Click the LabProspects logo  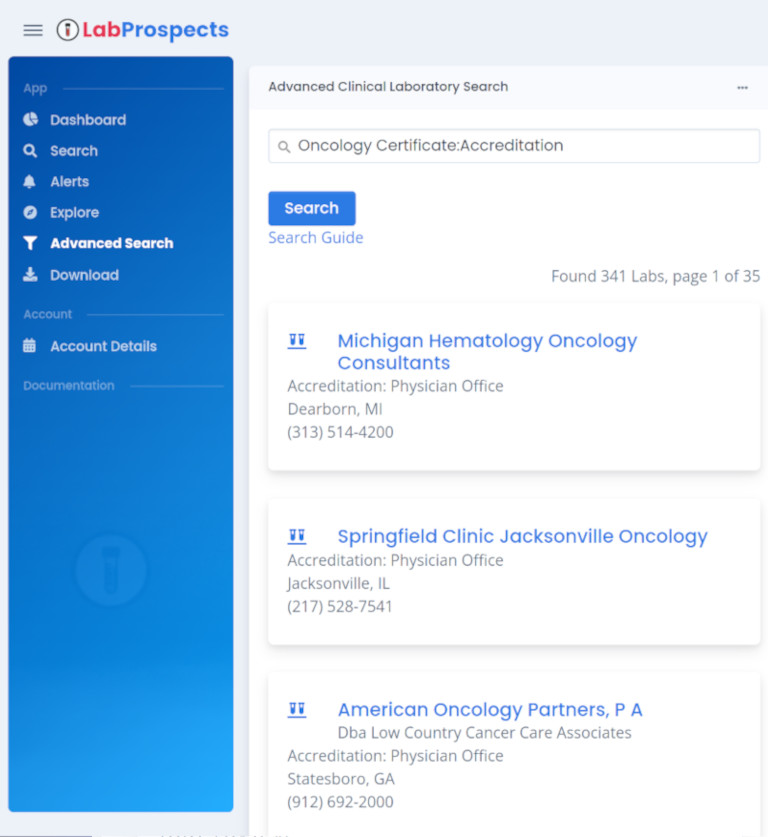click(x=142, y=30)
